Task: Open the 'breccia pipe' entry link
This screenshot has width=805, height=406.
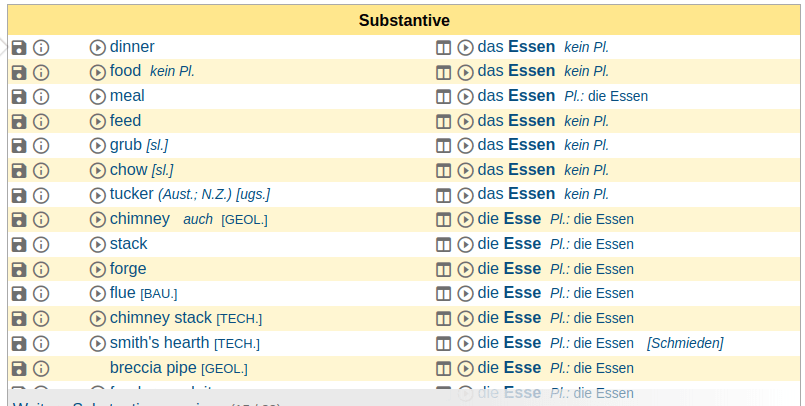Action: pos(153,368)
